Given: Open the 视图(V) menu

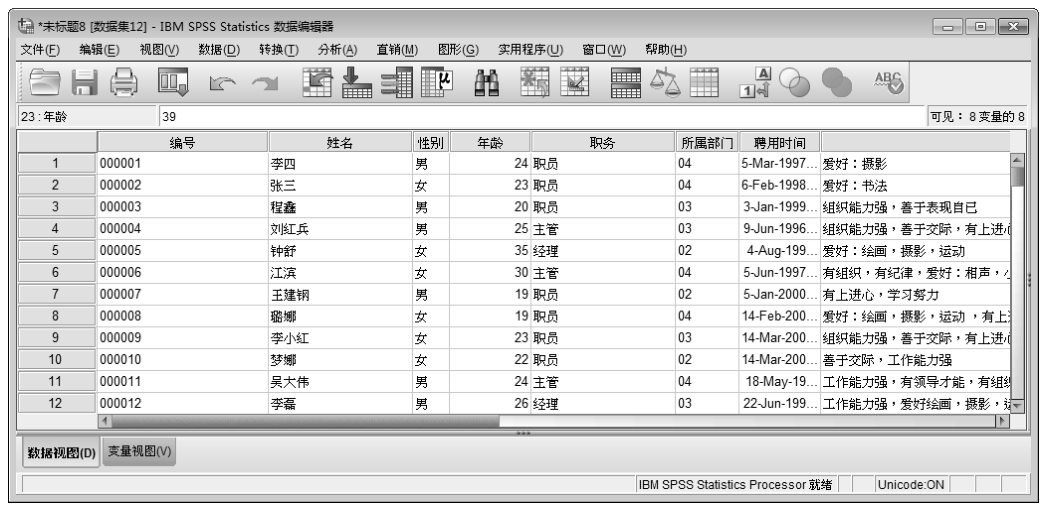Looking at the screenshot, I should (x=159, y=50).
